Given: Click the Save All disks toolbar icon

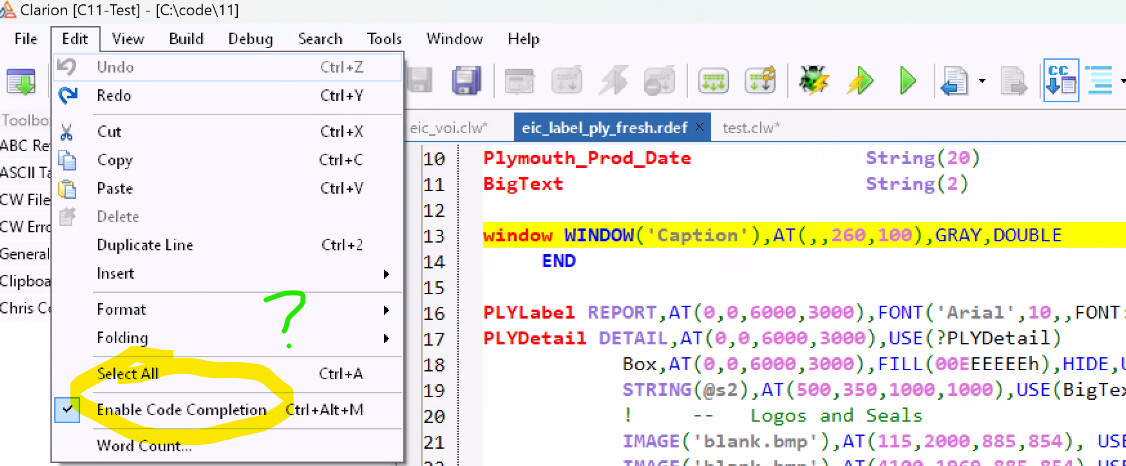Looking at the screenshot, I should pos(464,81).
